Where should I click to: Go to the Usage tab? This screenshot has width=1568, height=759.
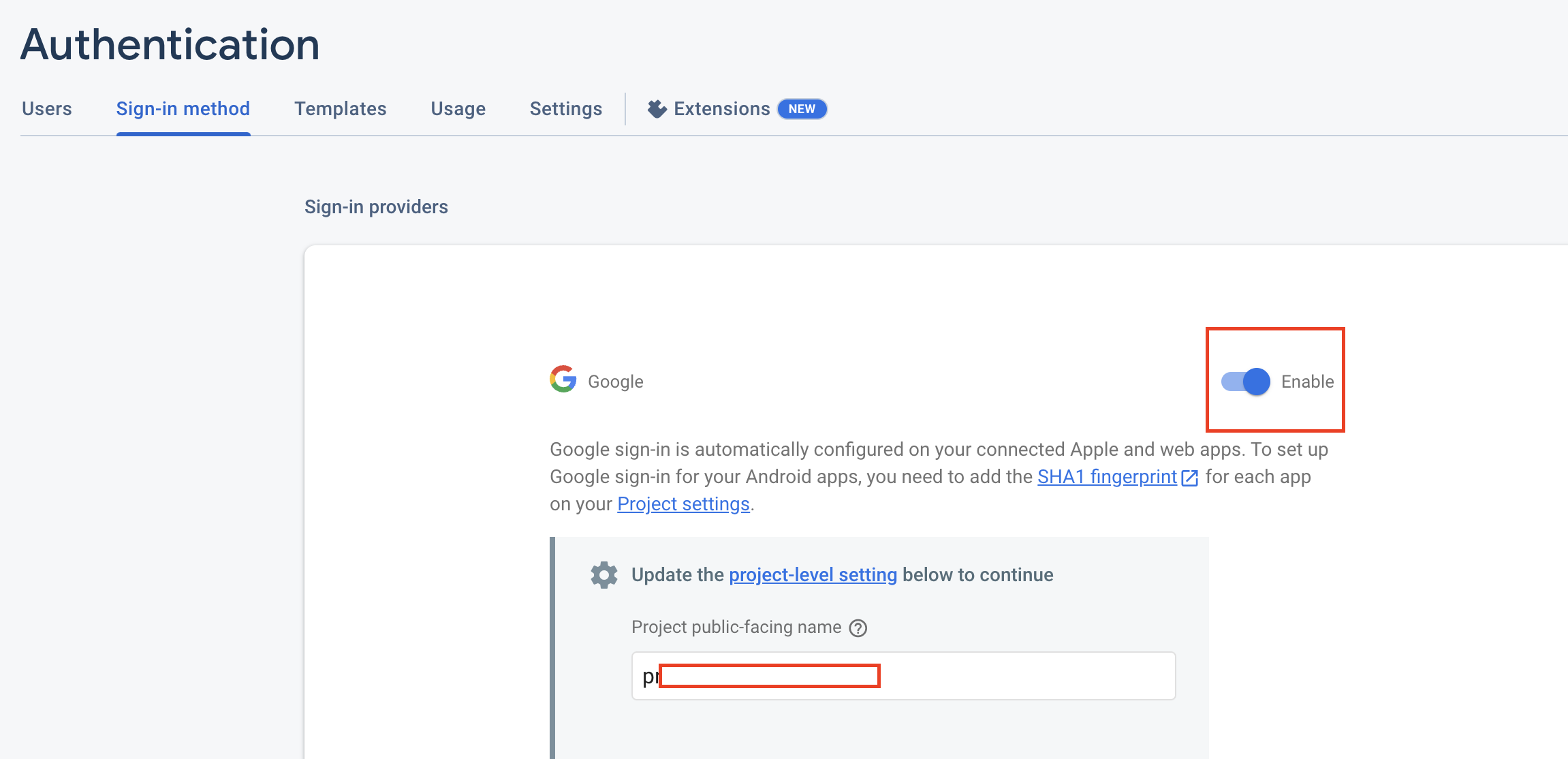click(458, 109)
